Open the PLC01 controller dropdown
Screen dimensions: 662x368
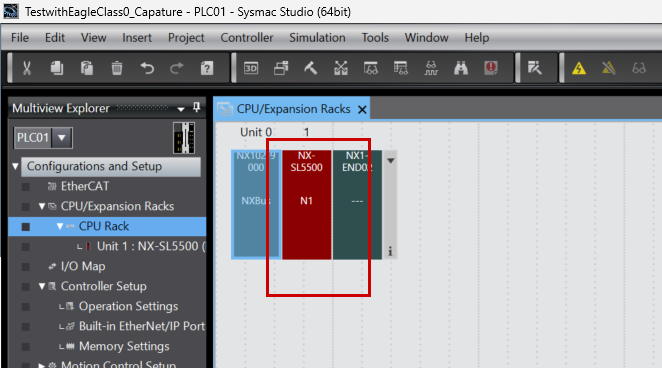62,138
